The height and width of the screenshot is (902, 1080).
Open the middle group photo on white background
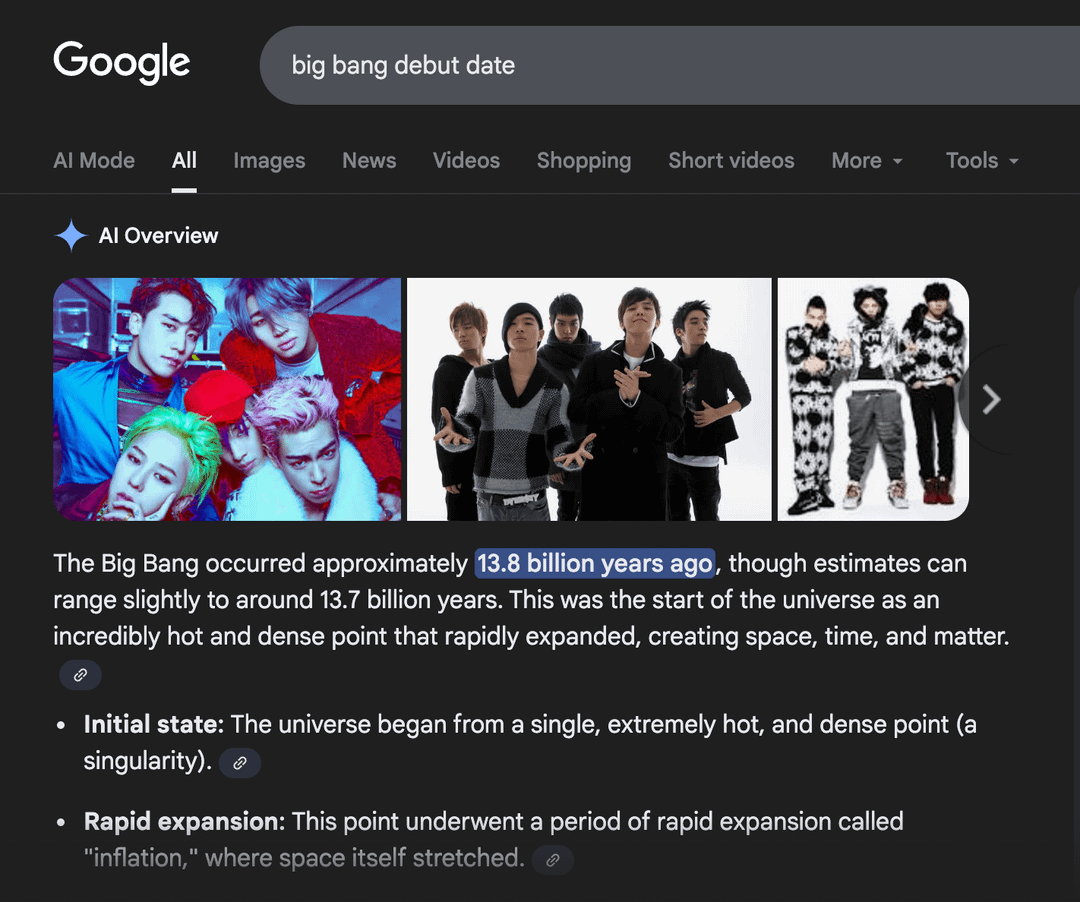tap(589, 399)
